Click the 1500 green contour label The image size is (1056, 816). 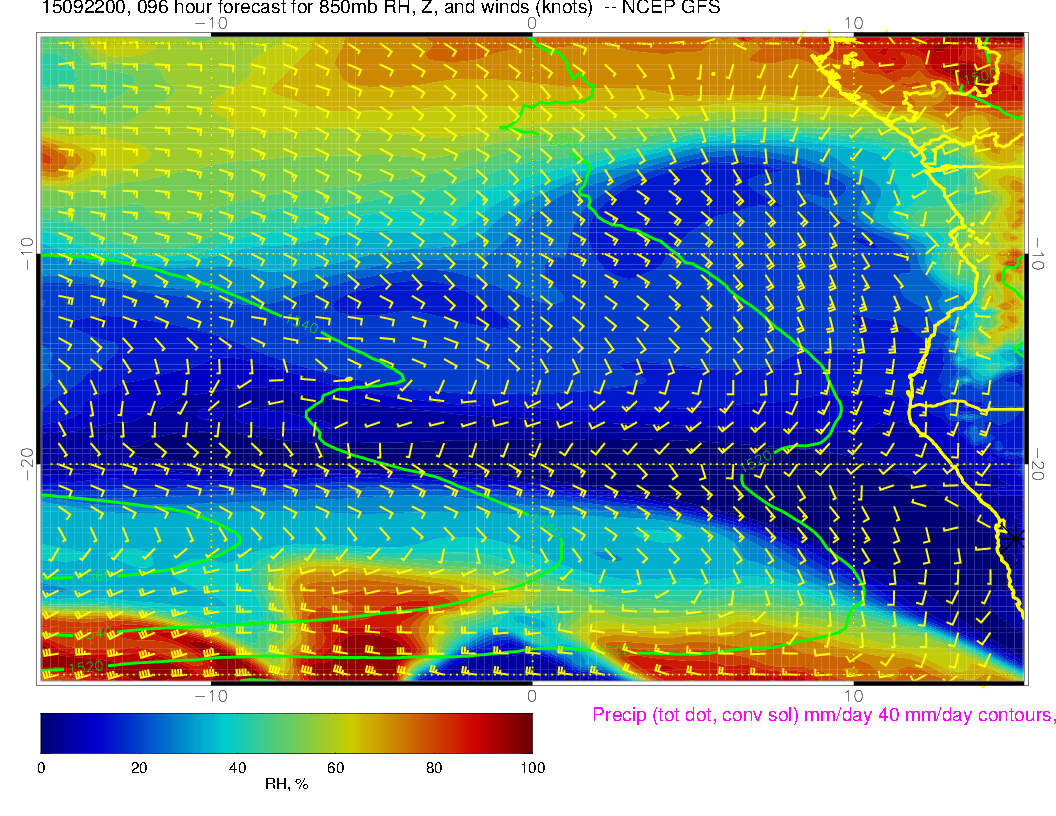[981, 77]
